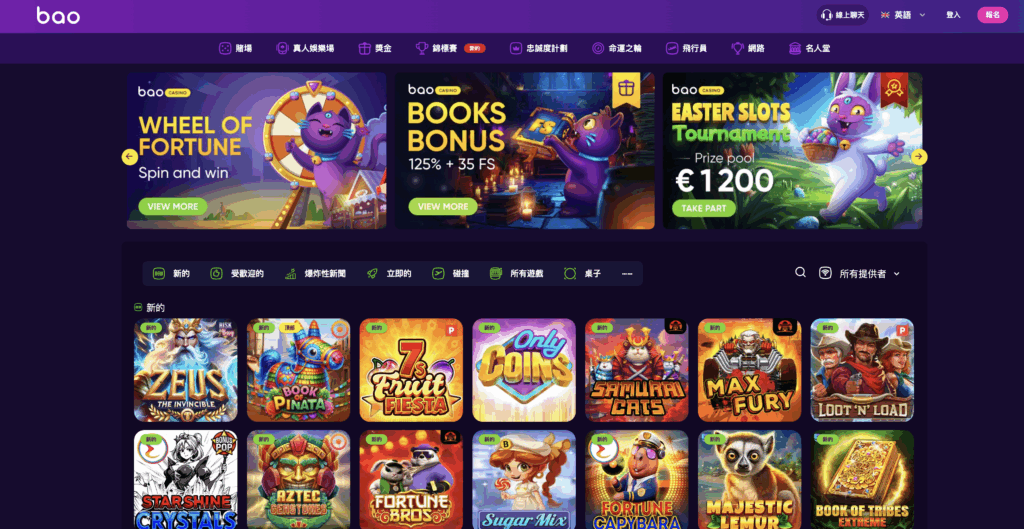
Task: Open live chat headset icon
Action: tap(826, 15)
